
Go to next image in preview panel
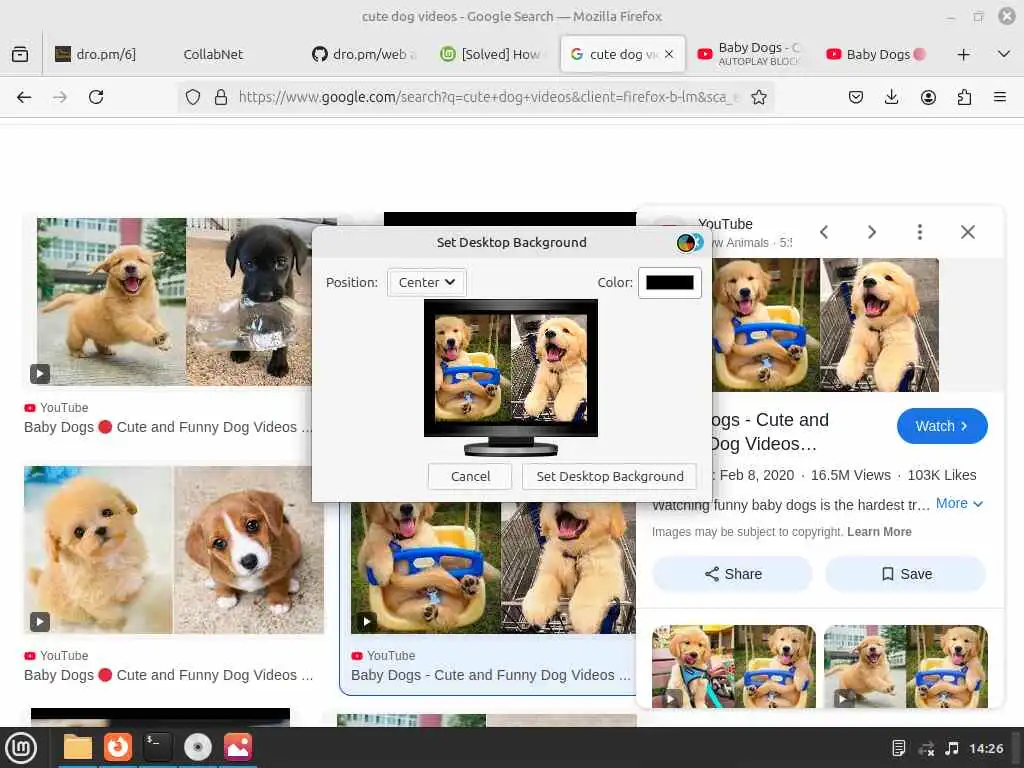(x=872, y=232)
